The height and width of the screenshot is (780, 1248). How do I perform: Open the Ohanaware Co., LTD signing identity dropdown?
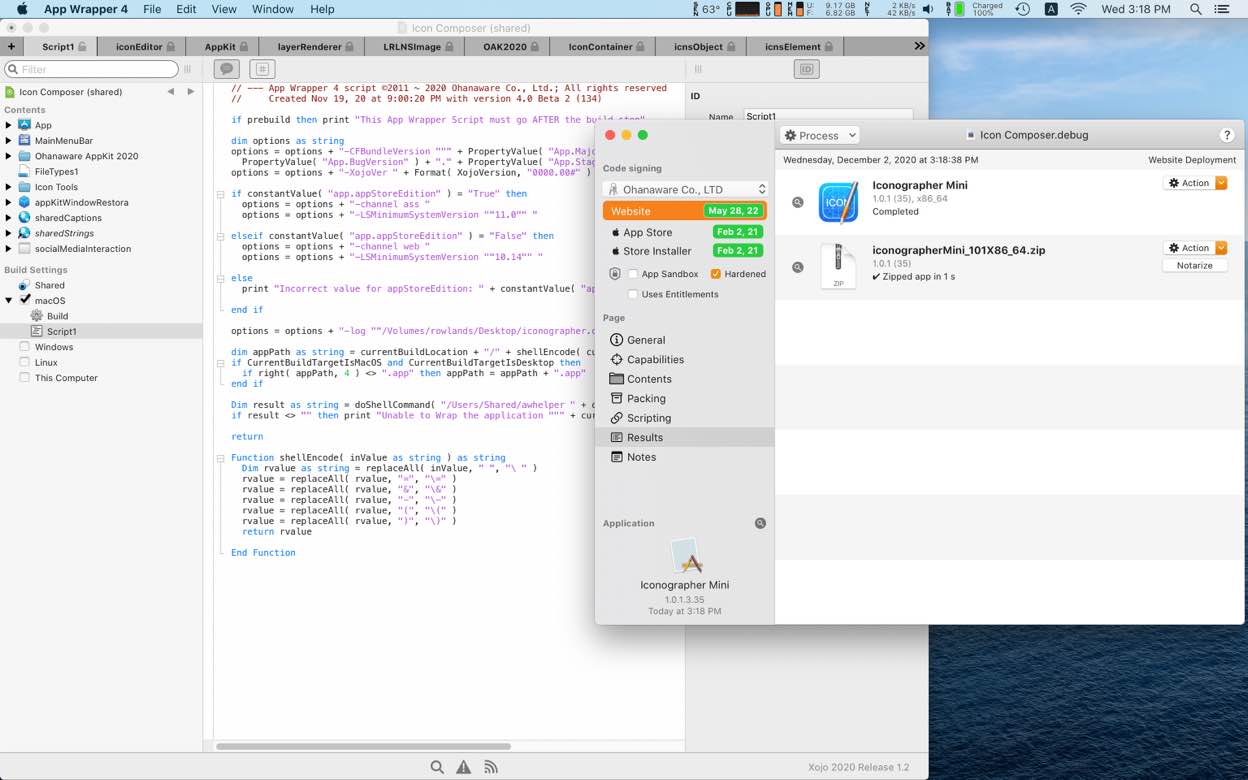tap(686, 189)
